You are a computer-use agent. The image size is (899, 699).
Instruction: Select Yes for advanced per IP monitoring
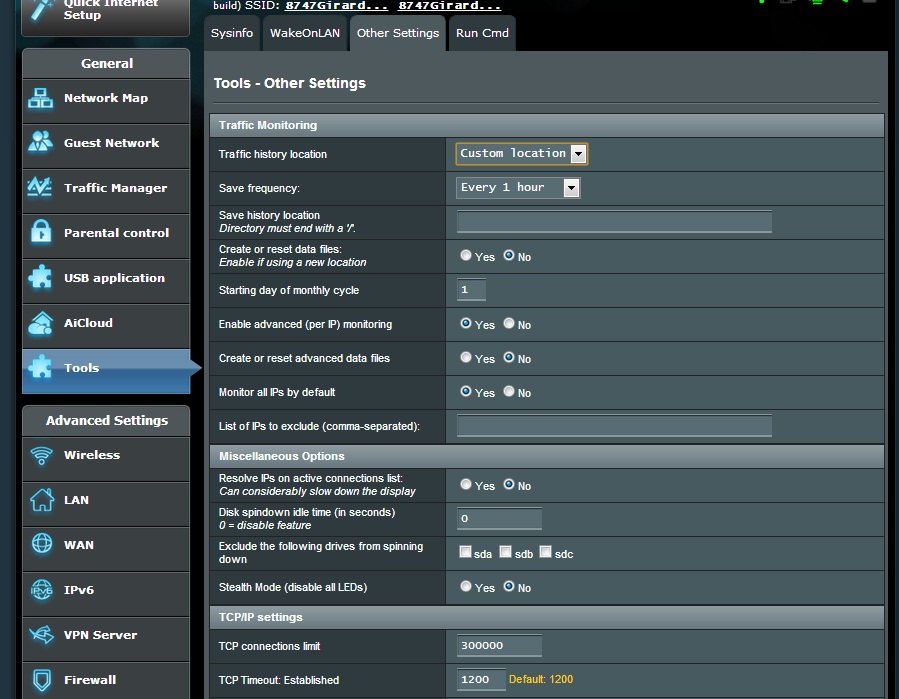466,323
